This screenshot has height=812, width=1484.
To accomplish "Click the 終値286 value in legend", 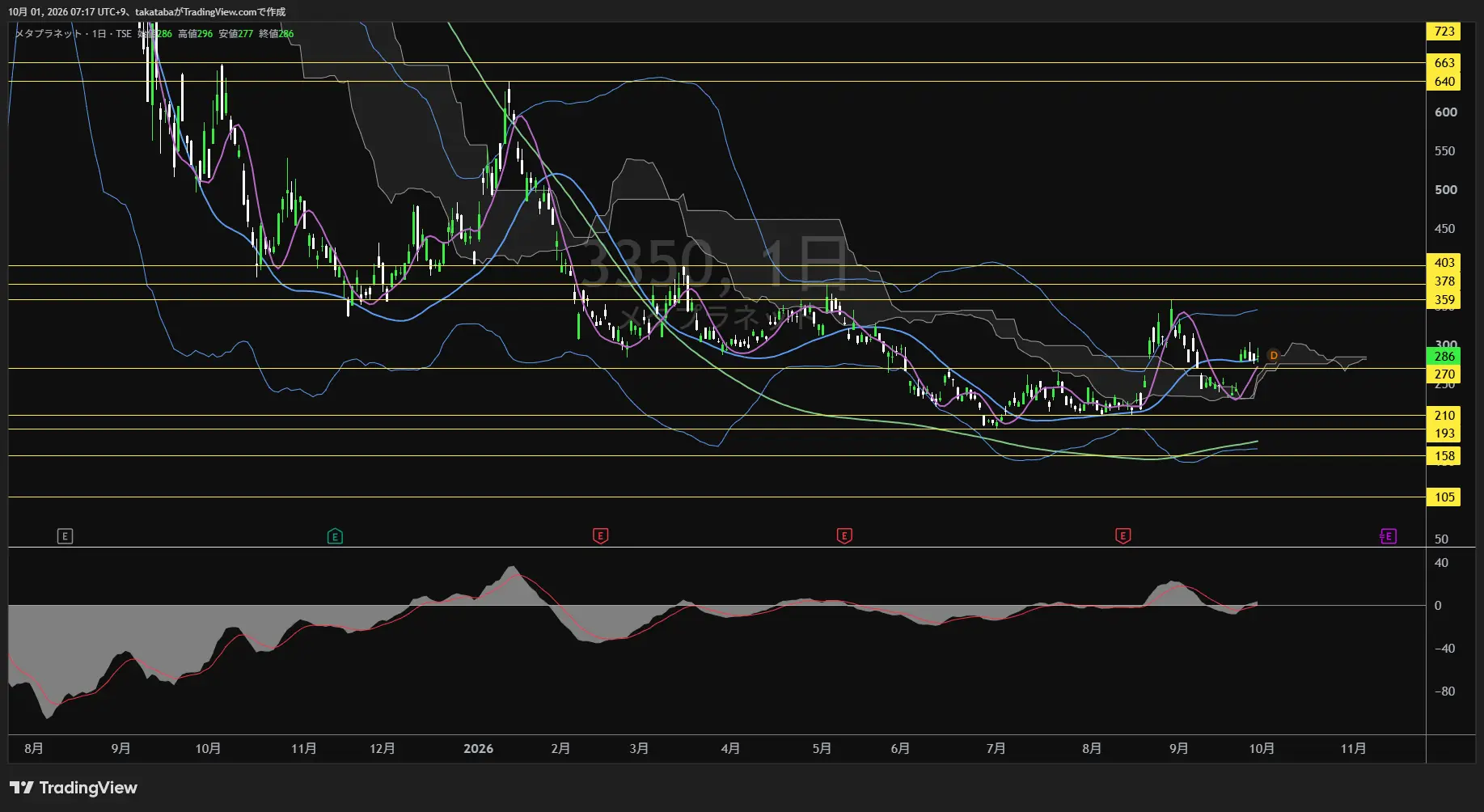I will (x=277, y=34).
